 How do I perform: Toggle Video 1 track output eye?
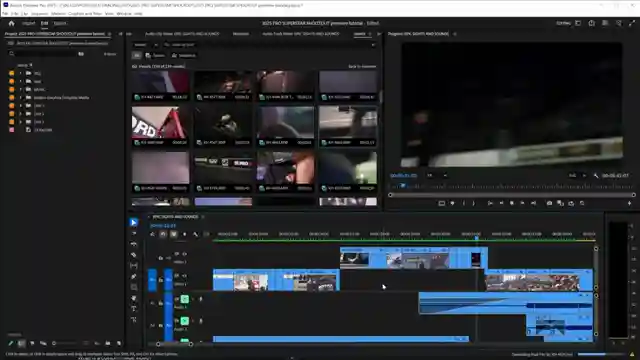(x=184, y=276)
